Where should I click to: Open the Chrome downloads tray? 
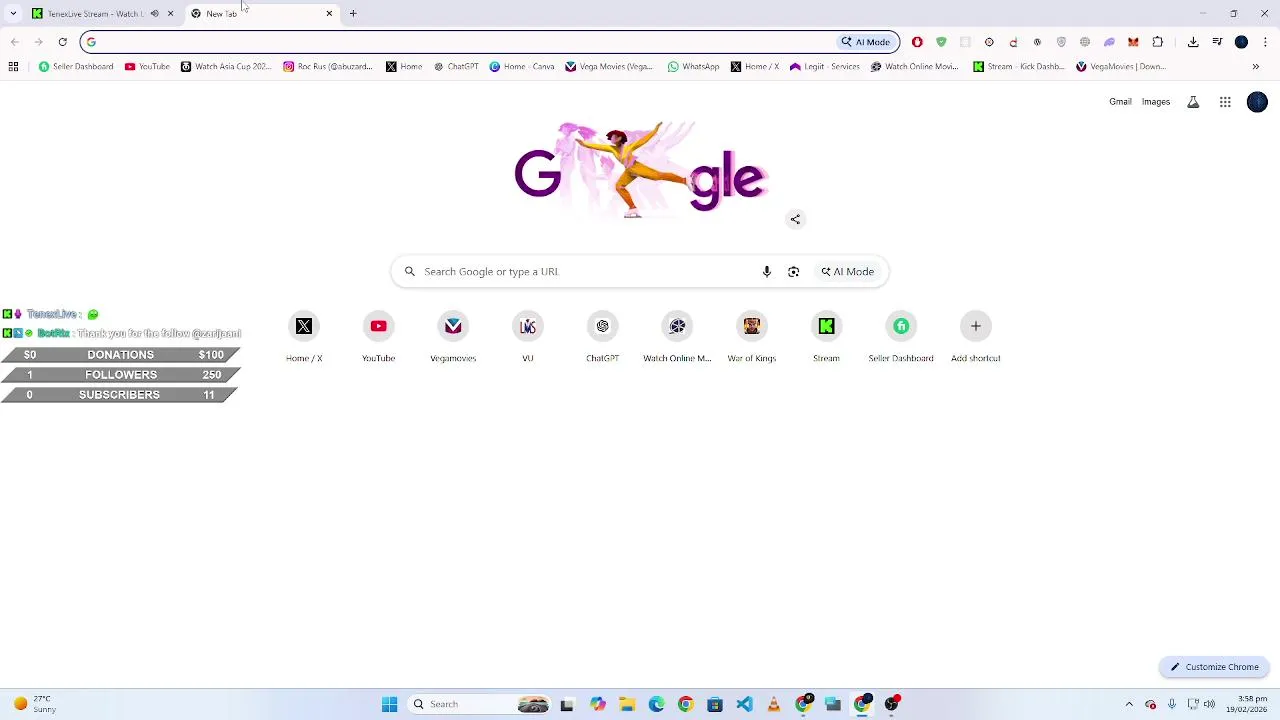(x=1193, y=42)
